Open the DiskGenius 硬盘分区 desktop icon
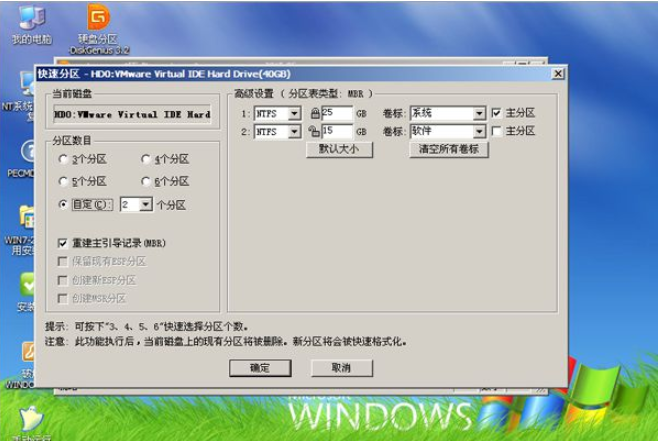660x441 pixels. click(98, 19)
